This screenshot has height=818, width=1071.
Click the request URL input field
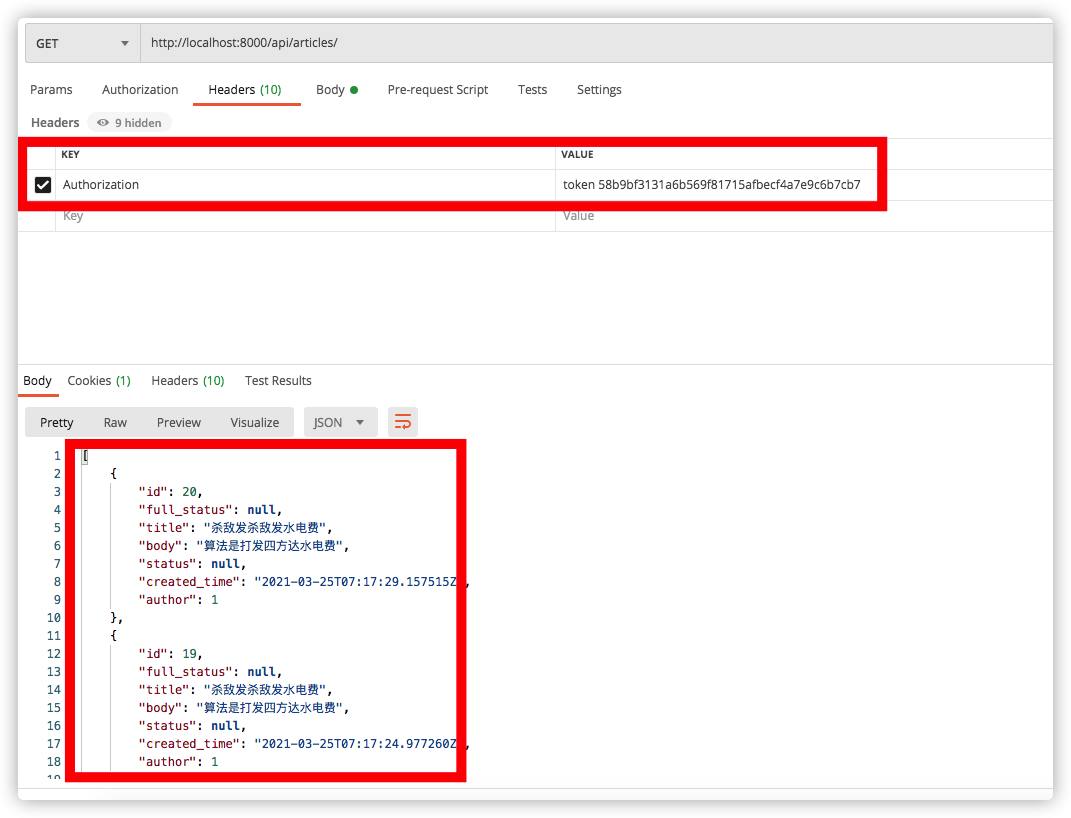(x=590, y=43)
